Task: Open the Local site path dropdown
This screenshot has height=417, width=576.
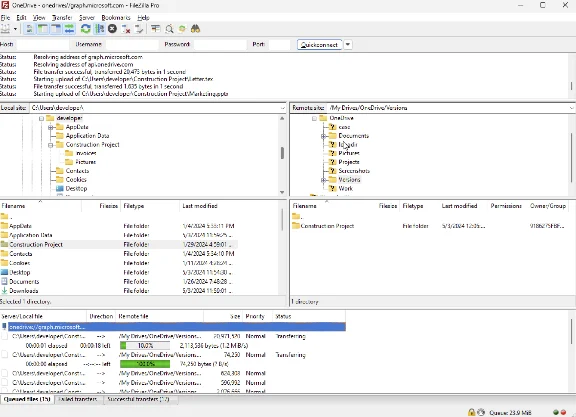Action: [x=282, y=108]
